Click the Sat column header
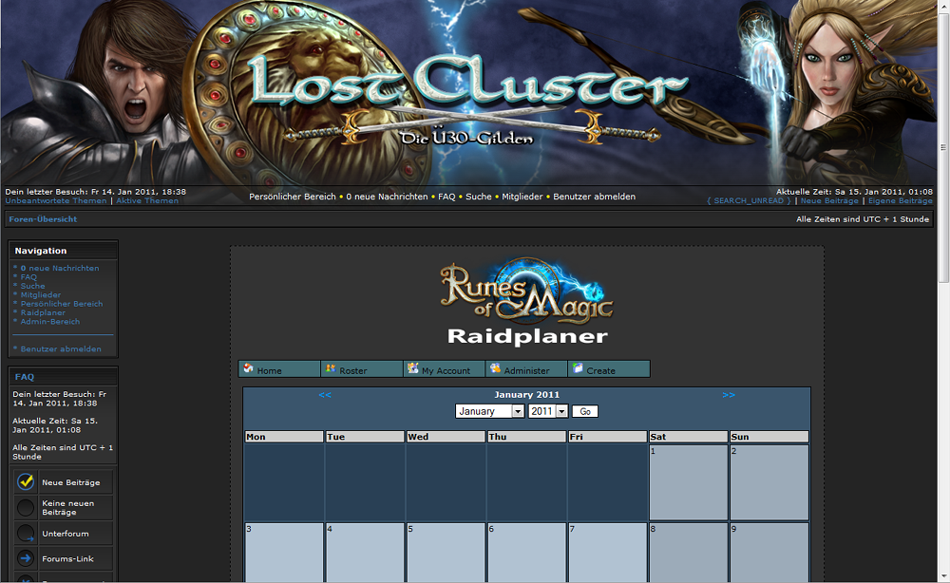The height and width of the screenshot is (583, 950). 688,437
